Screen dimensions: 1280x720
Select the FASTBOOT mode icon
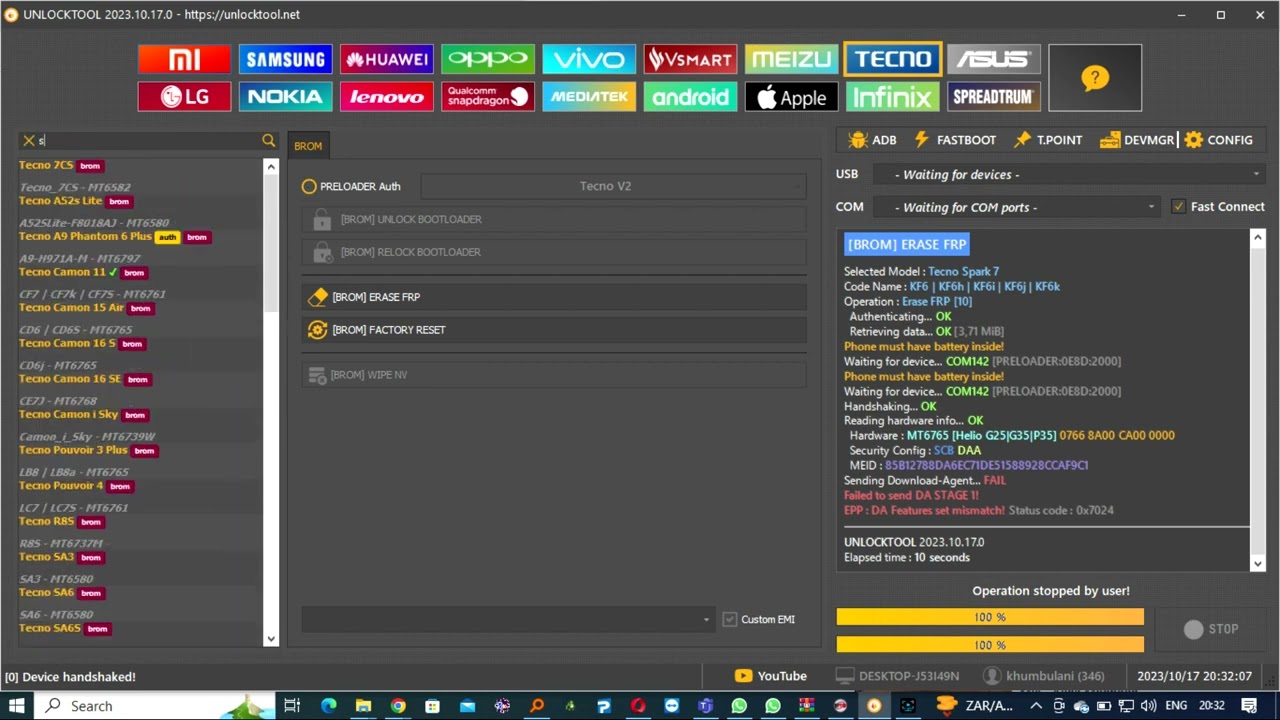click(921, 140)
